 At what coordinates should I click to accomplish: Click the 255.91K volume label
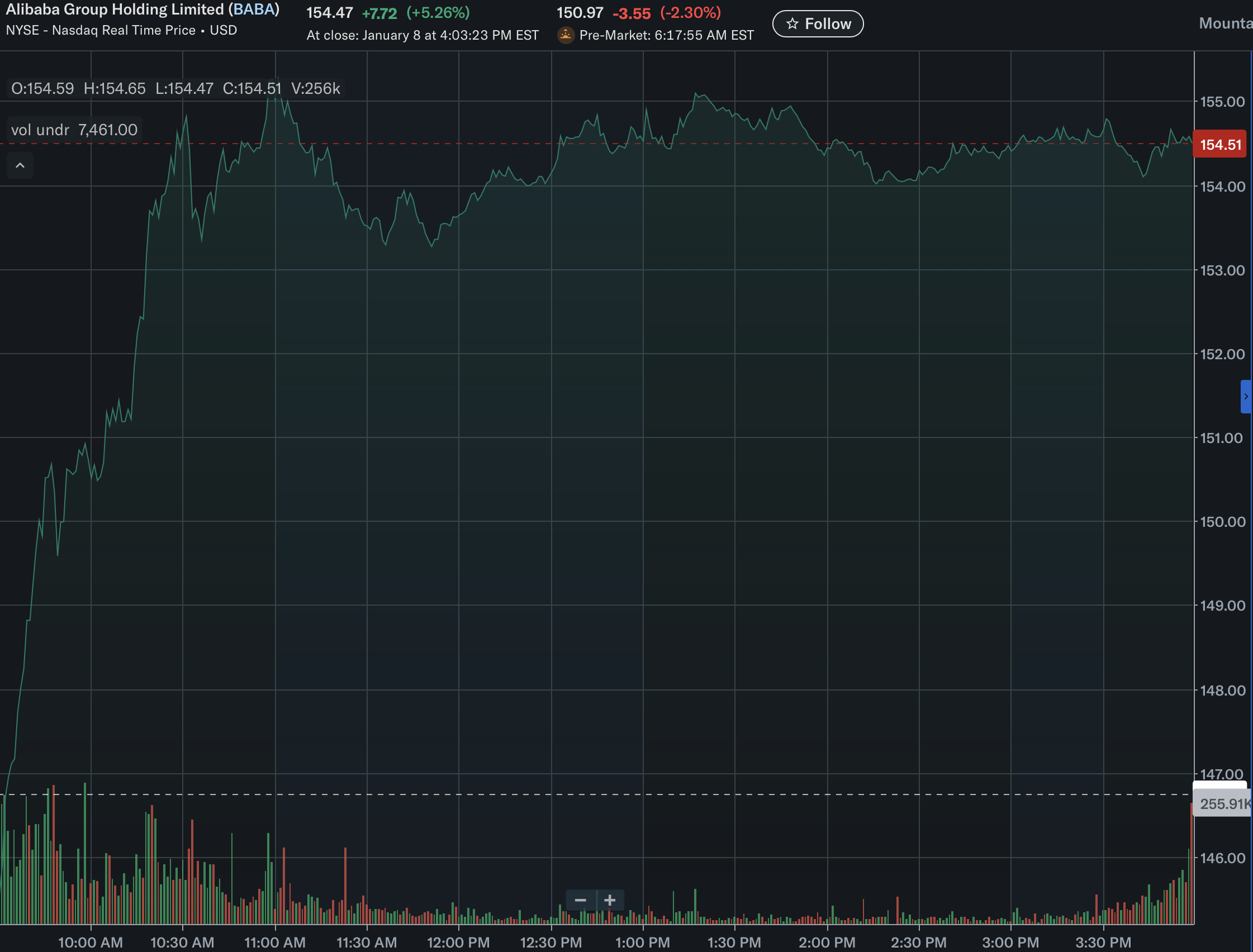pyautogui.click(x=1223, y=803)
